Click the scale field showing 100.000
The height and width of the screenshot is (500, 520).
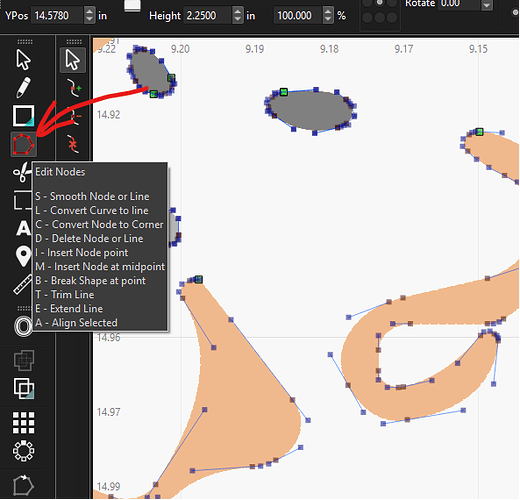[x=298, y=16]
